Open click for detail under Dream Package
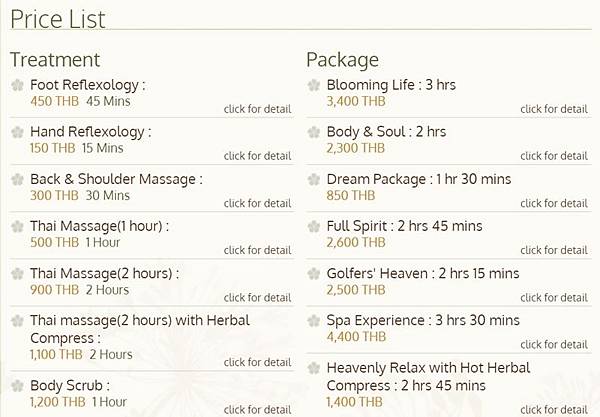Image resolution: width=600 pixels, height=417 pixels. [554, 204]
